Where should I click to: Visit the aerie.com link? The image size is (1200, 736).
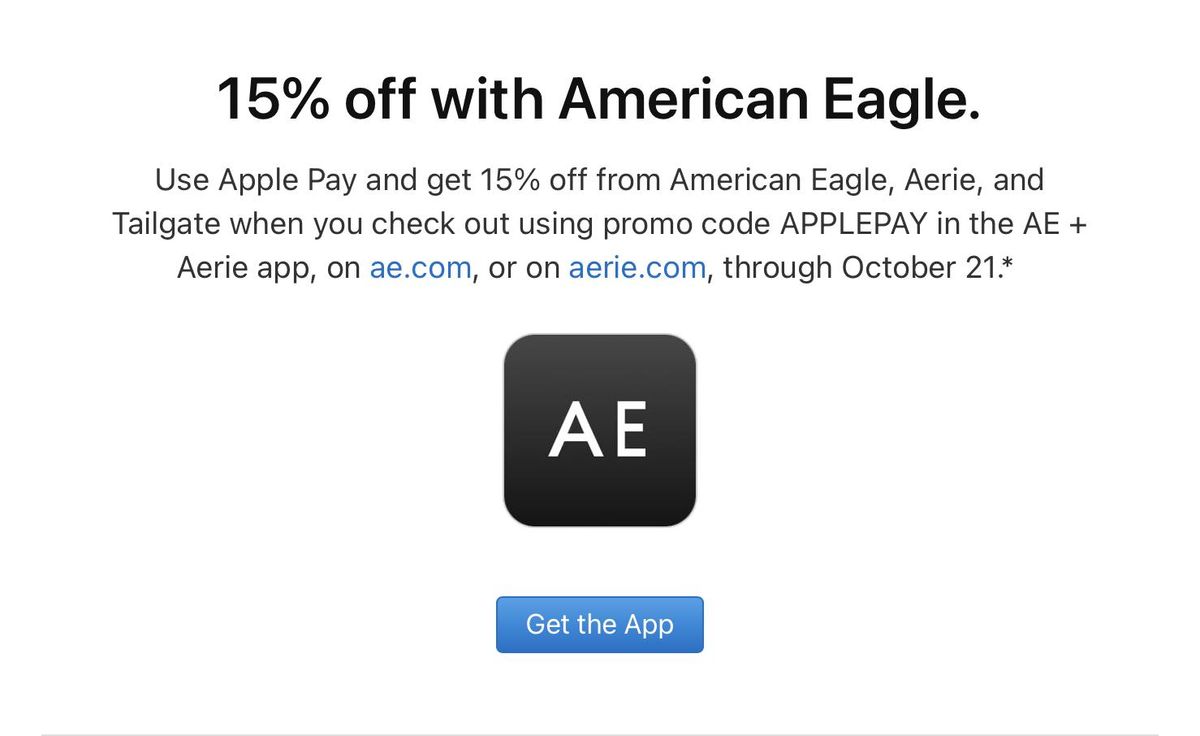(x=636, y=267)
